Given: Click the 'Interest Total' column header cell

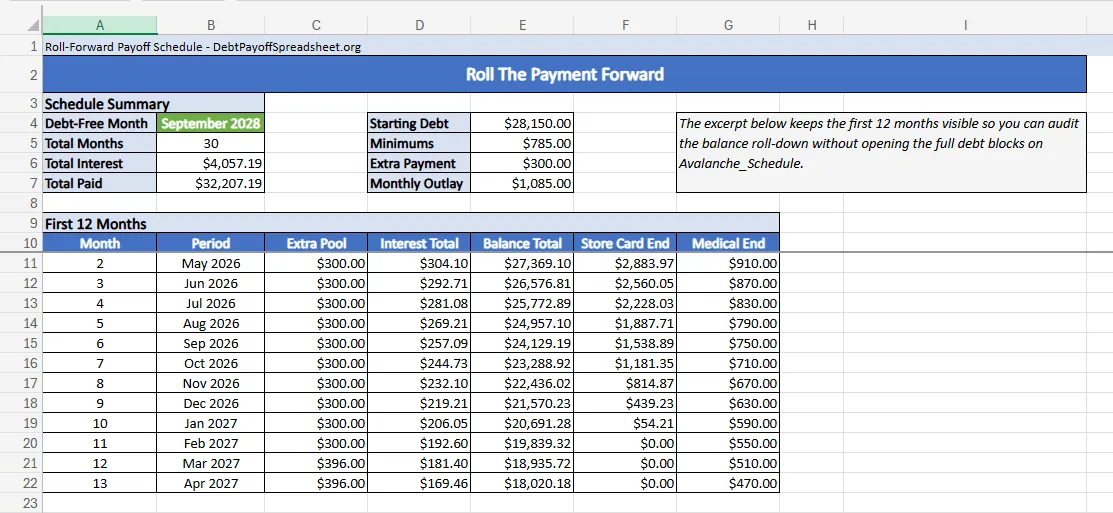Looking at the screenshot, I should pos(420,243).
